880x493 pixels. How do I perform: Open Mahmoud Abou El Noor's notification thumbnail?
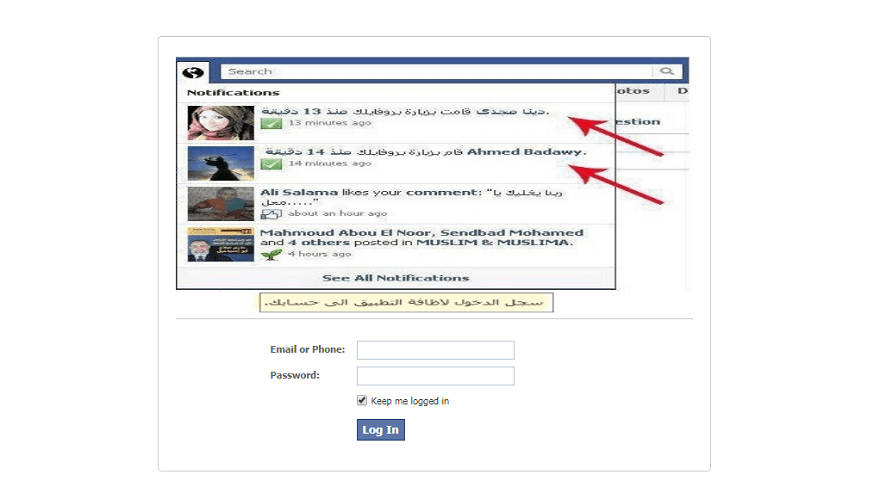(221, 244)
